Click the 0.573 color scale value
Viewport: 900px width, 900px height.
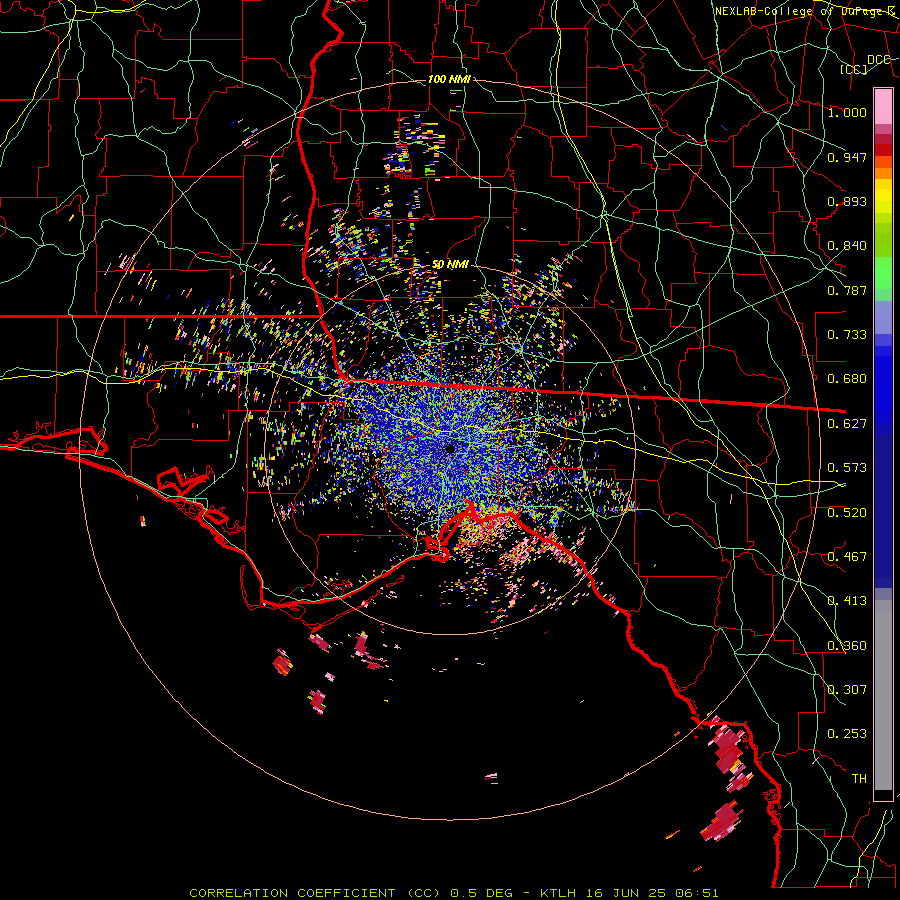point(847,468)
